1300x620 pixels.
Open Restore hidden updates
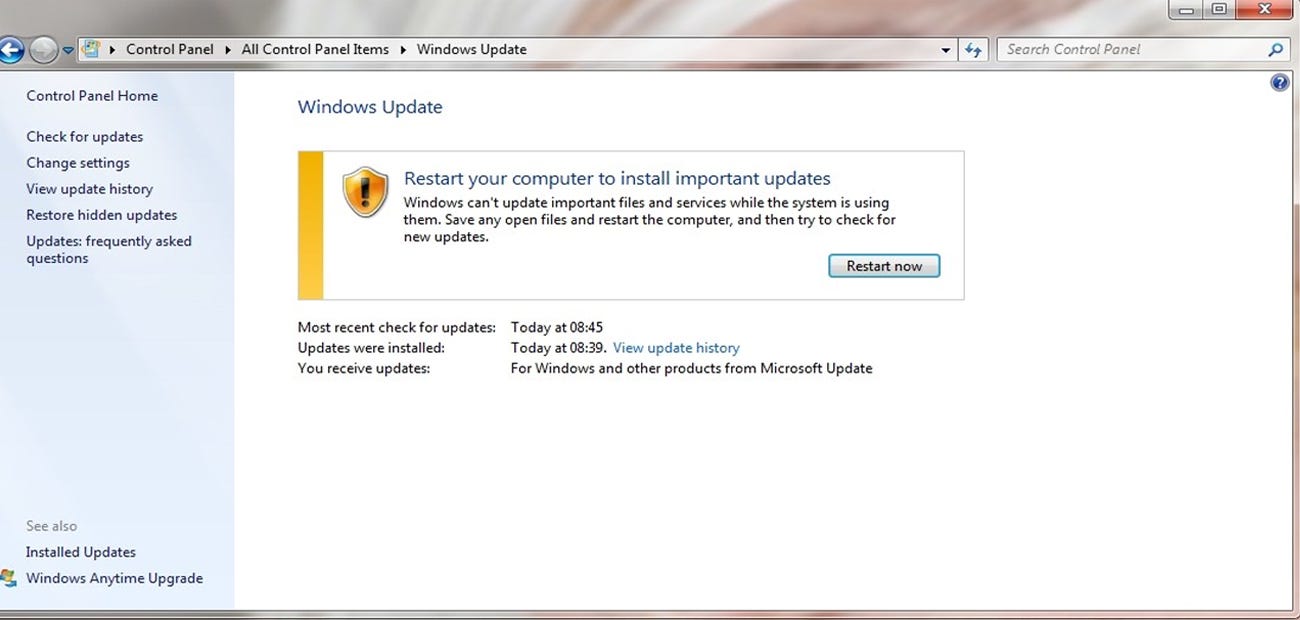tap(102, 215)
